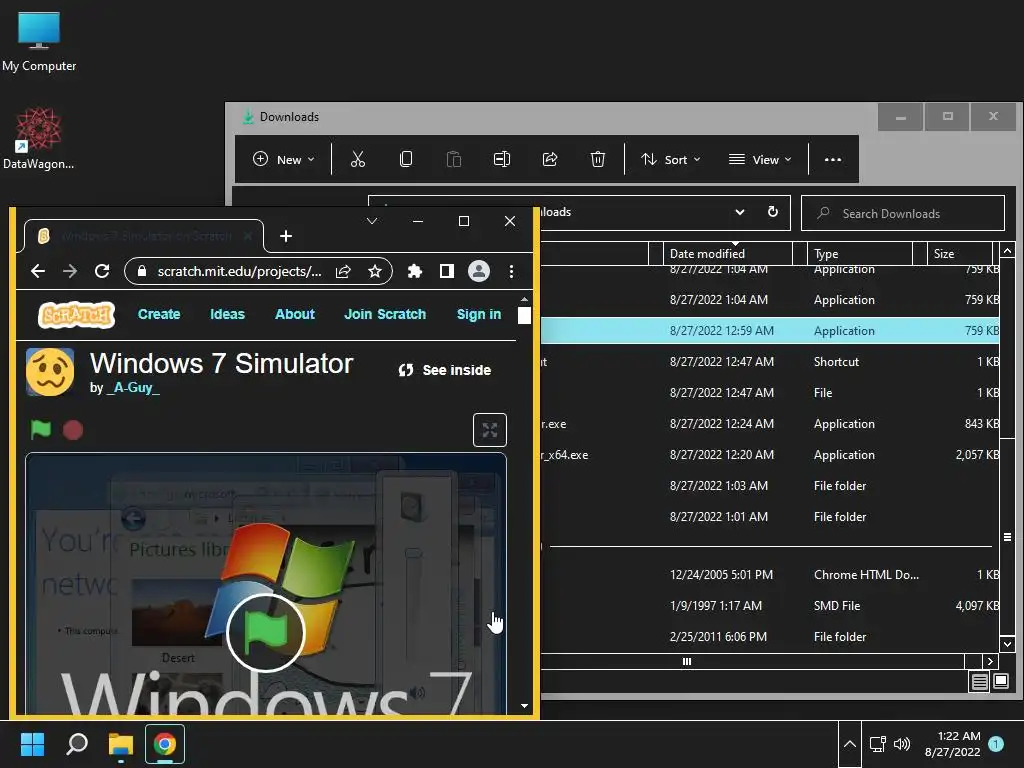Sort by Date modified column
1024x768 pixels.
coord(728,253)
